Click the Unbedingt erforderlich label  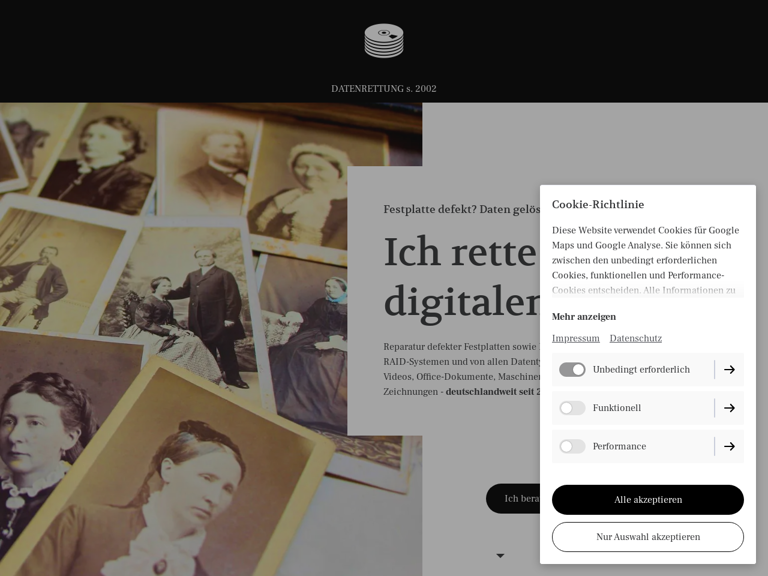pos(641,370)
